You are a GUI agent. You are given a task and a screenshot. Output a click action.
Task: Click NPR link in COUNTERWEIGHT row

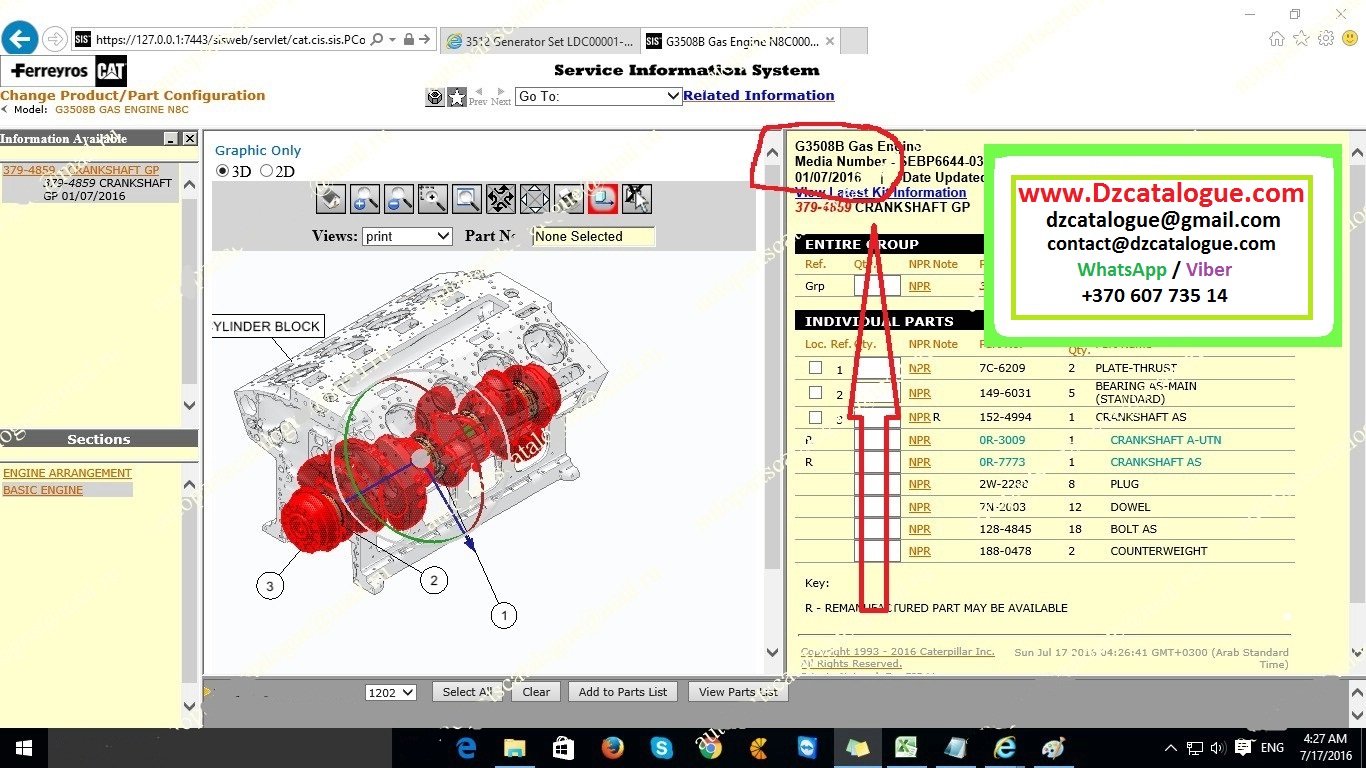919,551
